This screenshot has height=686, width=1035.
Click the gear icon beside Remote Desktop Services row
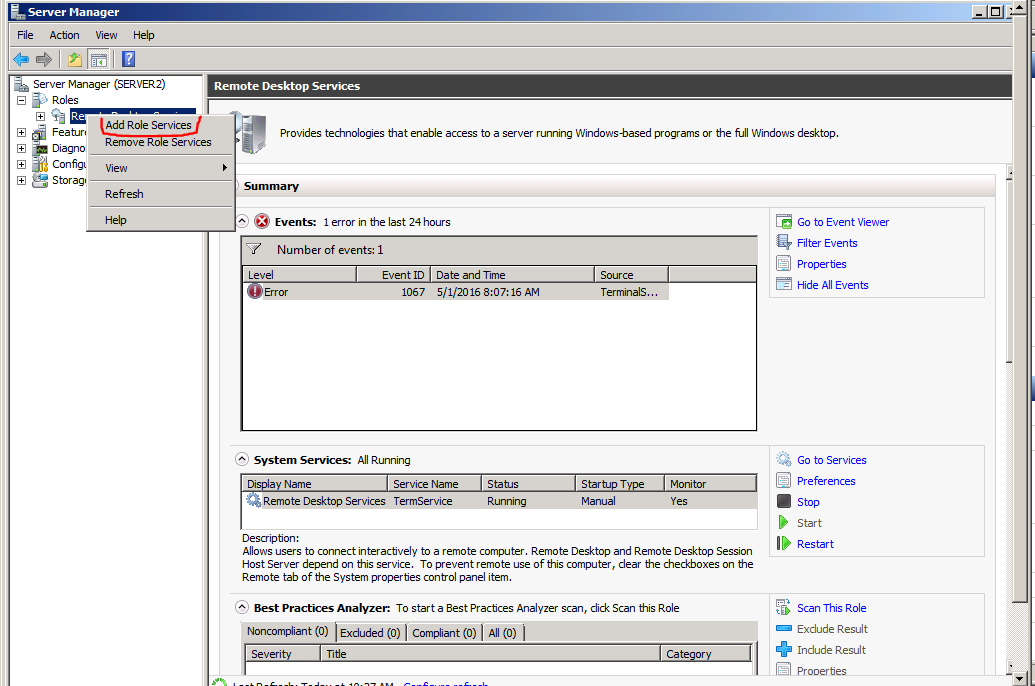point(253,500)
